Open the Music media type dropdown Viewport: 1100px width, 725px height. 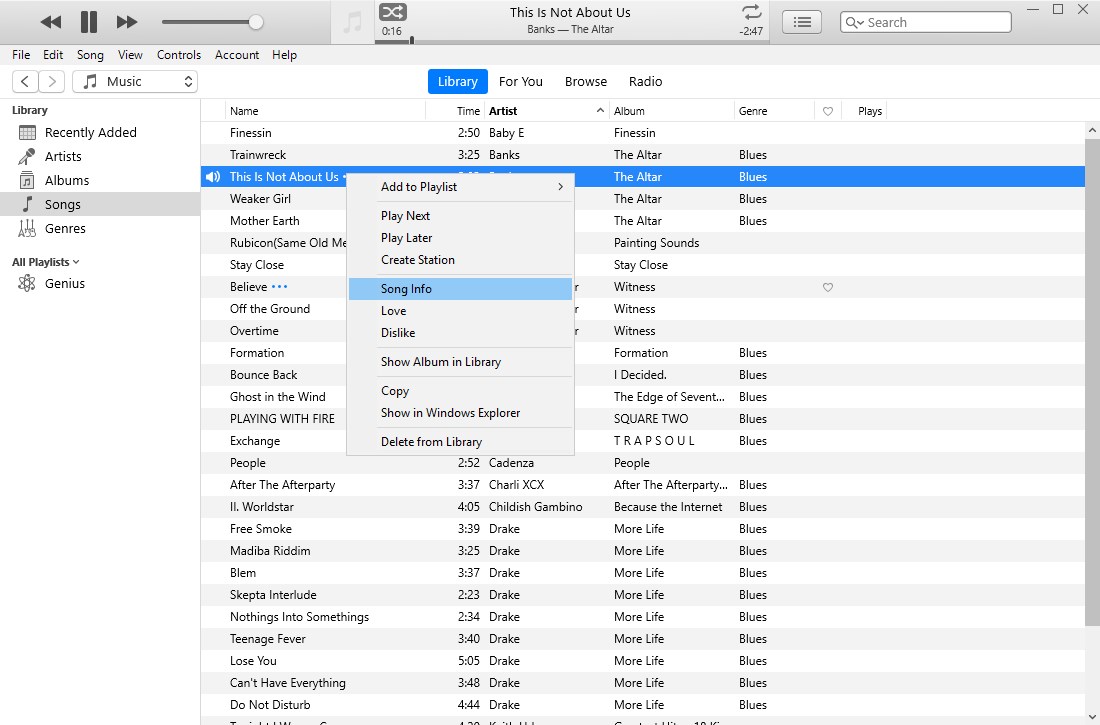click(x=135, y=81)
